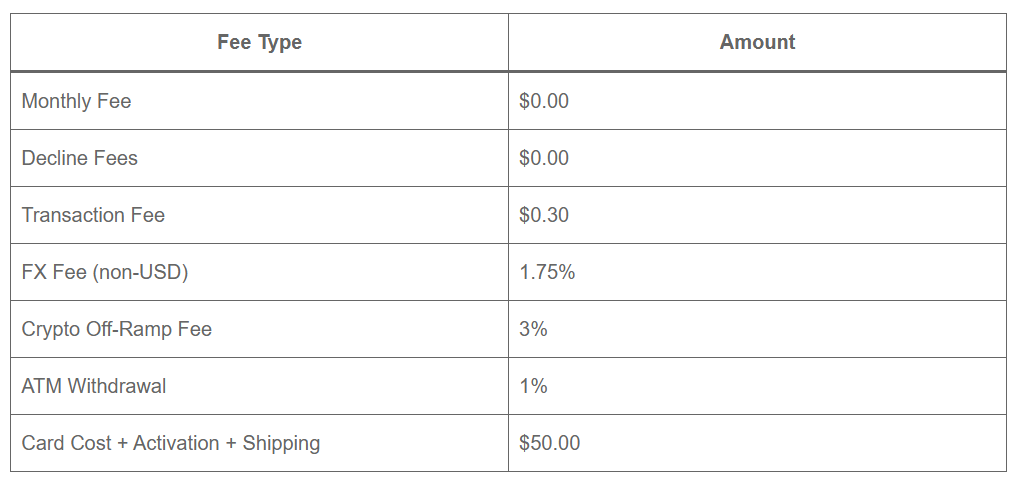Select the Decline Fees label cell
1020x483 pixels.
click(79, 158)
